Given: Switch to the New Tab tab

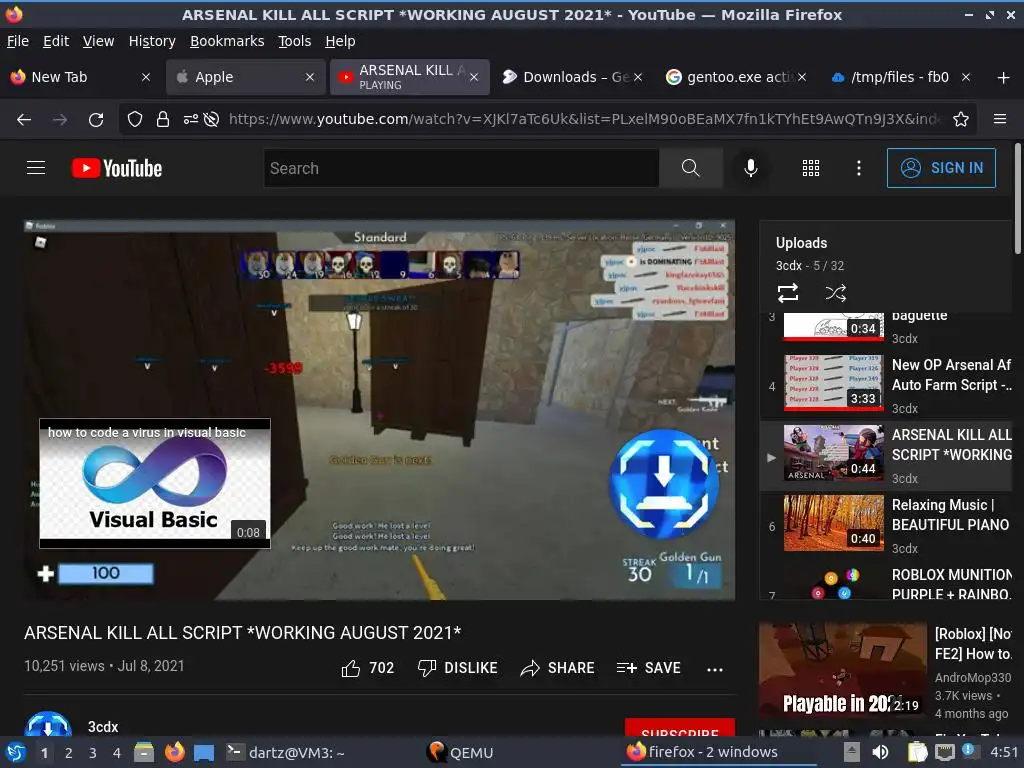Looking at the screenshot, I should point(72,77).
